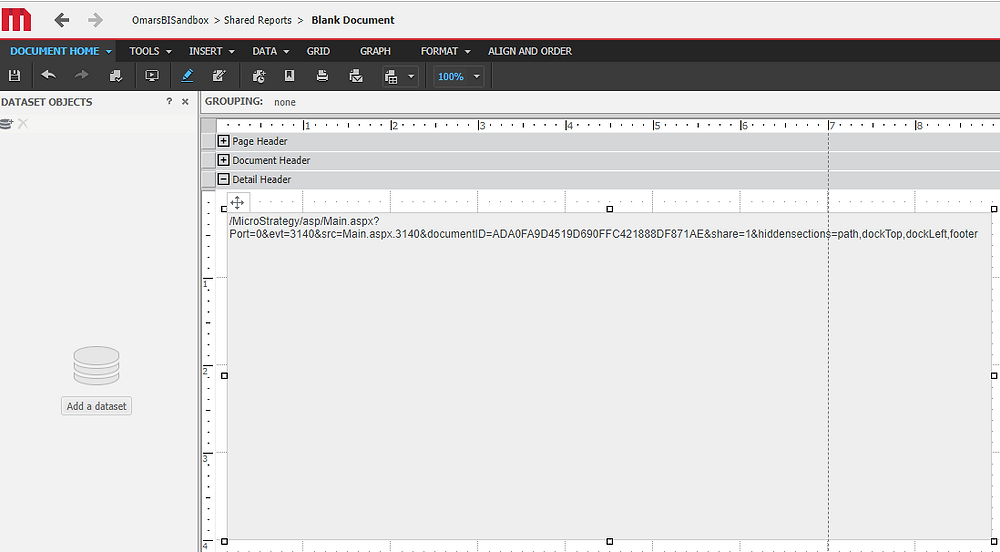Click the apply changes icon with checkmark

point(116,76)
